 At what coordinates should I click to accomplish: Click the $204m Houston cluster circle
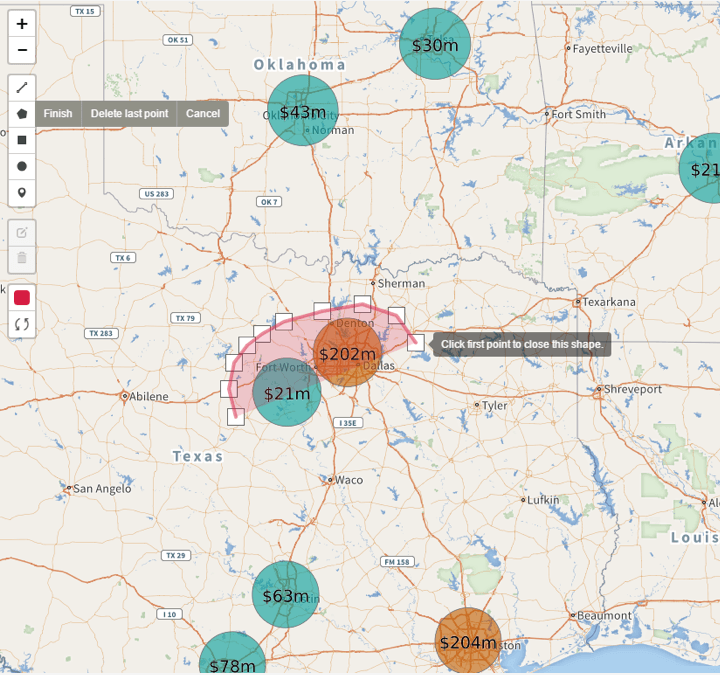[x=468, y=641]
